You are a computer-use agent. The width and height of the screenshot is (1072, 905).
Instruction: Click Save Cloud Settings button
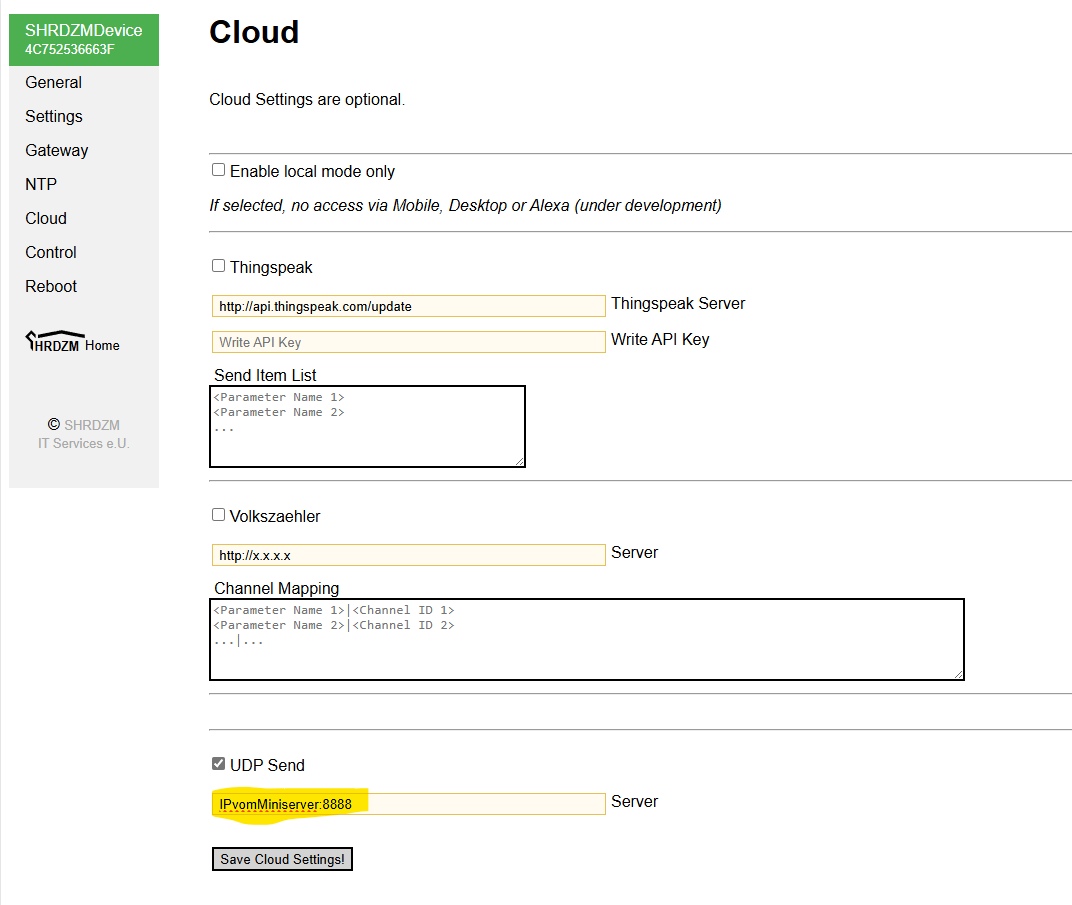tap(282, 859)
